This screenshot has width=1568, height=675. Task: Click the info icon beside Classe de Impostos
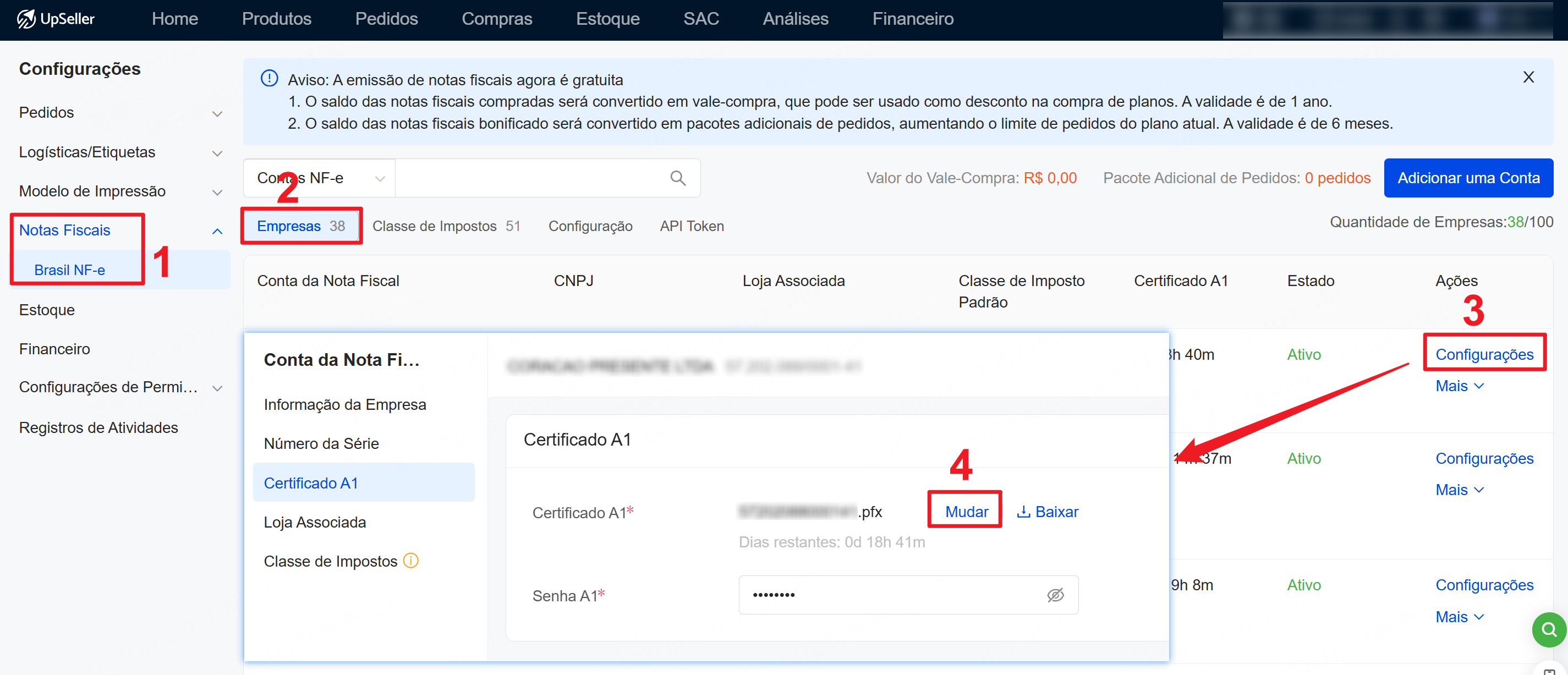(x=412, y=560)
